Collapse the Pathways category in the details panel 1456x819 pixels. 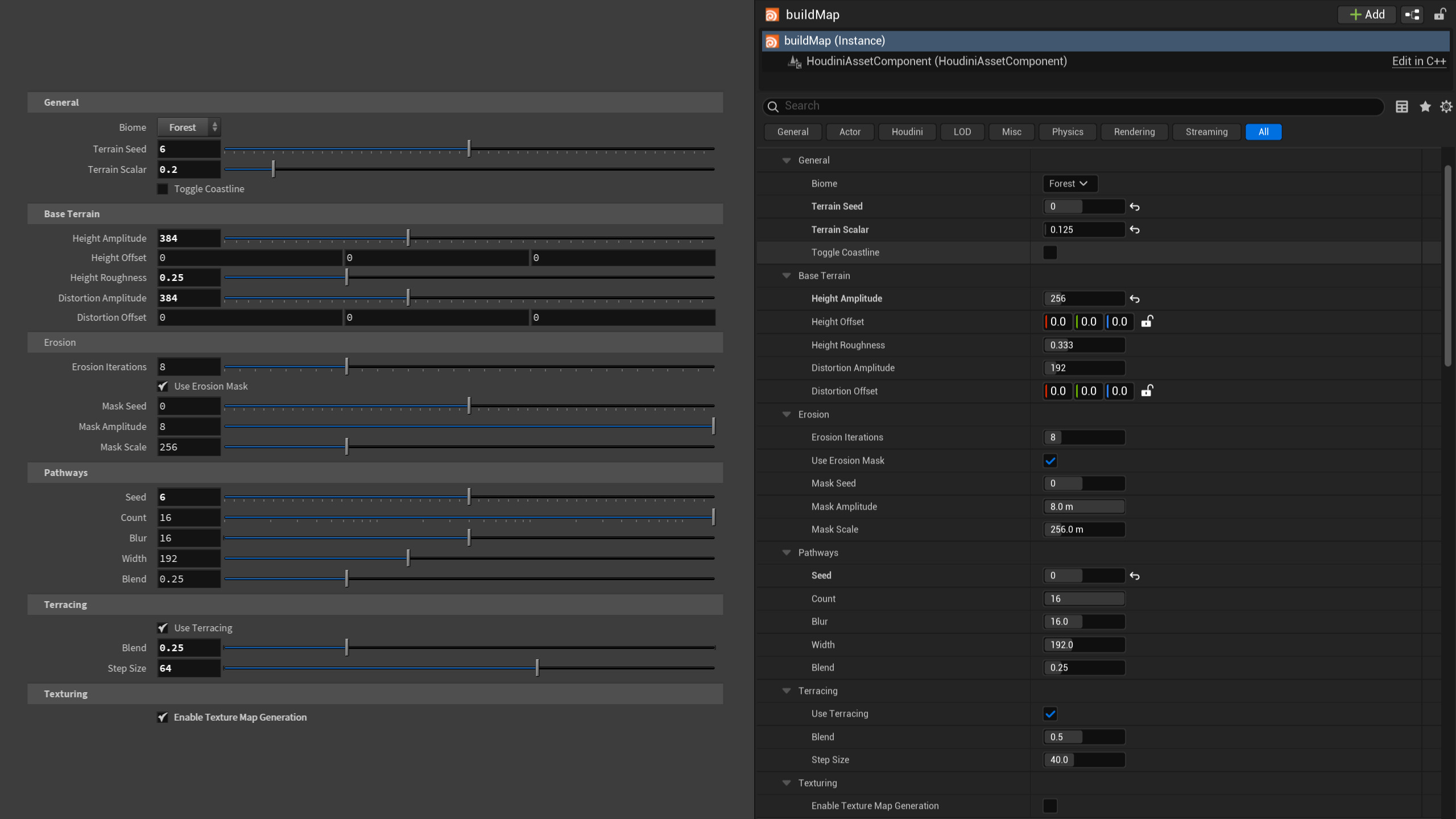click(786, 552)
